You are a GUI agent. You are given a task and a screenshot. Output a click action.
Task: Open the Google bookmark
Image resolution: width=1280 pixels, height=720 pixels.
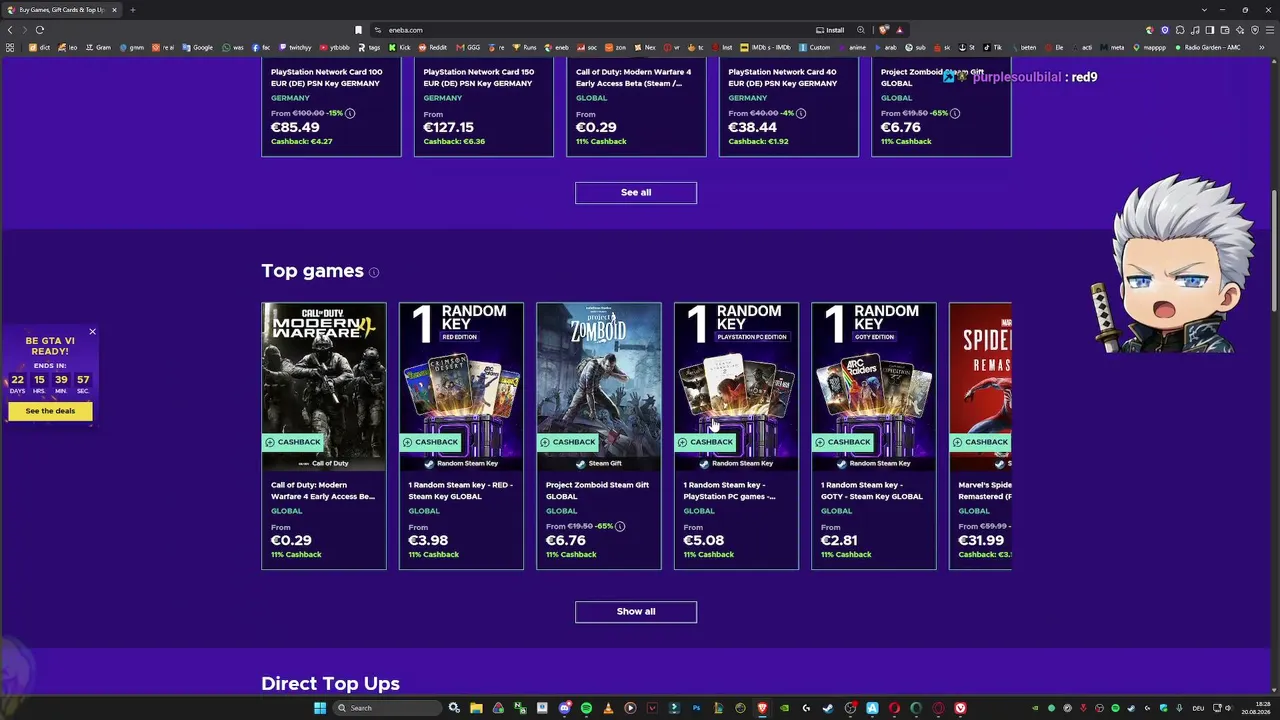198,47
